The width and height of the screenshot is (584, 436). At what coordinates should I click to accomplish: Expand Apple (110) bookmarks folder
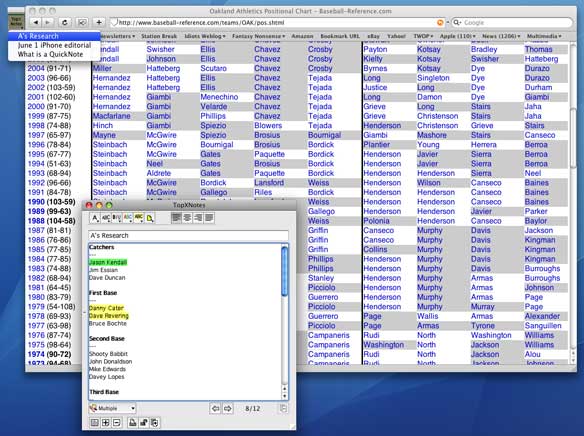(458, 36)
